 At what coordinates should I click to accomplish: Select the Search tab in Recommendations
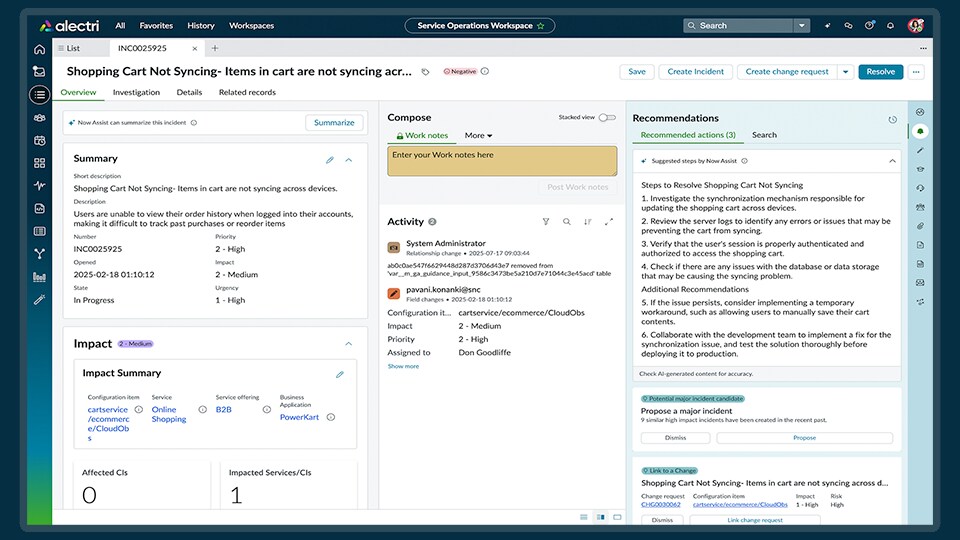764,135
